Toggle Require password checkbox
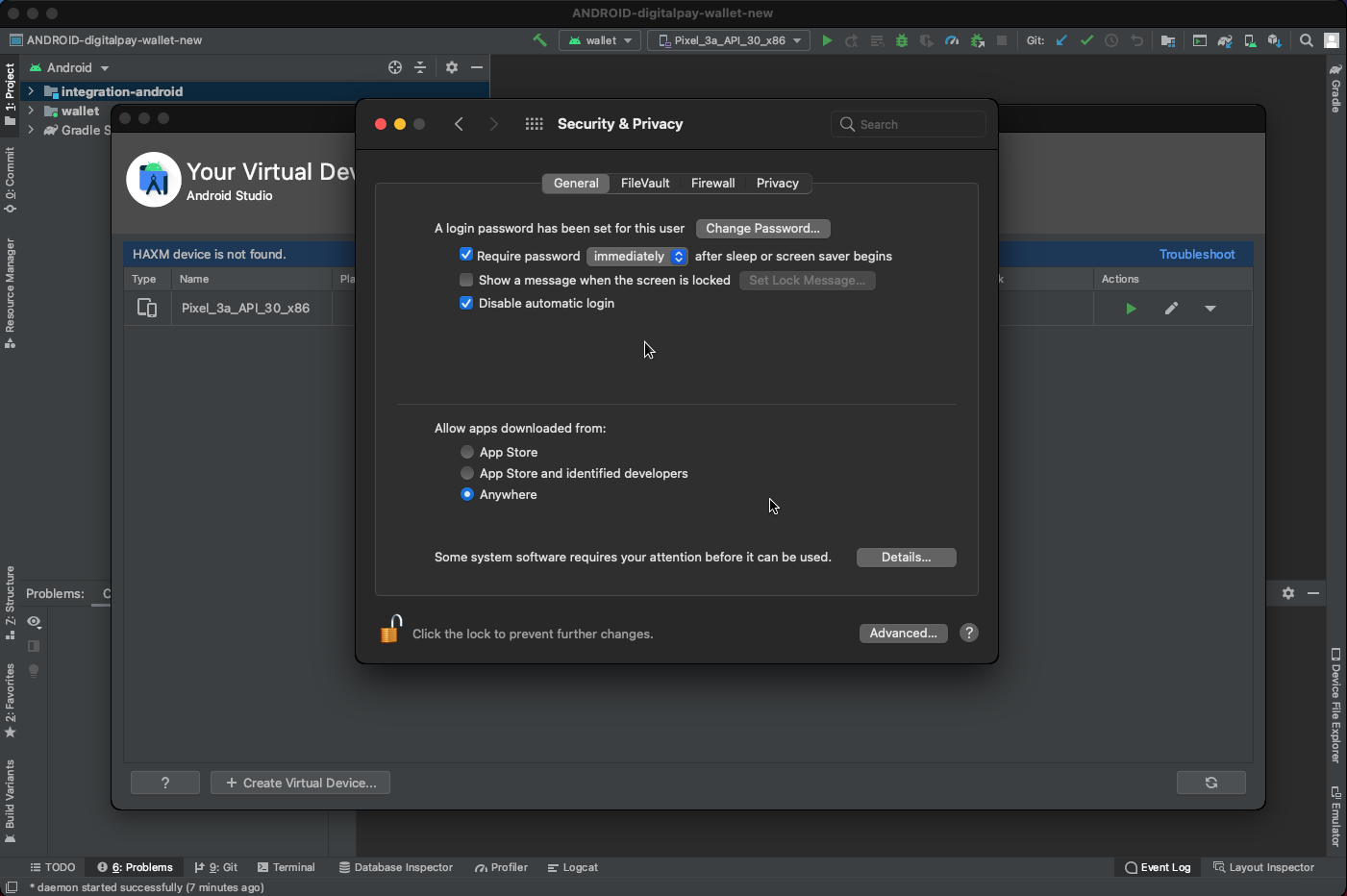The width and height of the screenshot is (1347, 896). pos(466,255)
